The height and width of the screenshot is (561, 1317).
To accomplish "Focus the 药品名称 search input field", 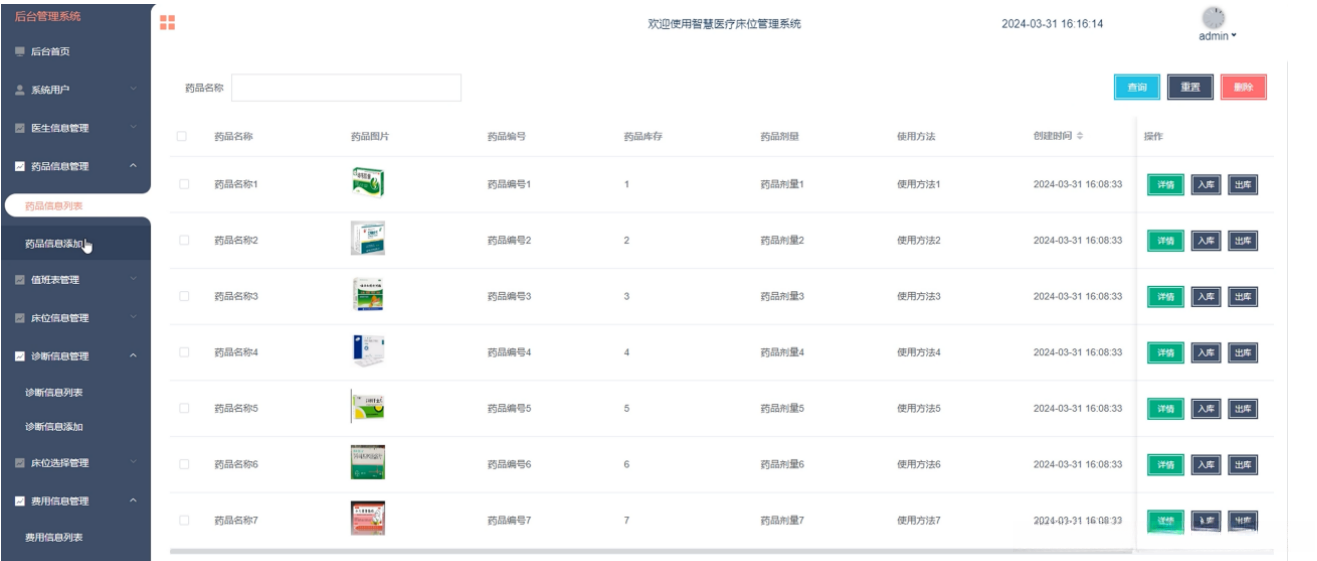I will point(346,88).
